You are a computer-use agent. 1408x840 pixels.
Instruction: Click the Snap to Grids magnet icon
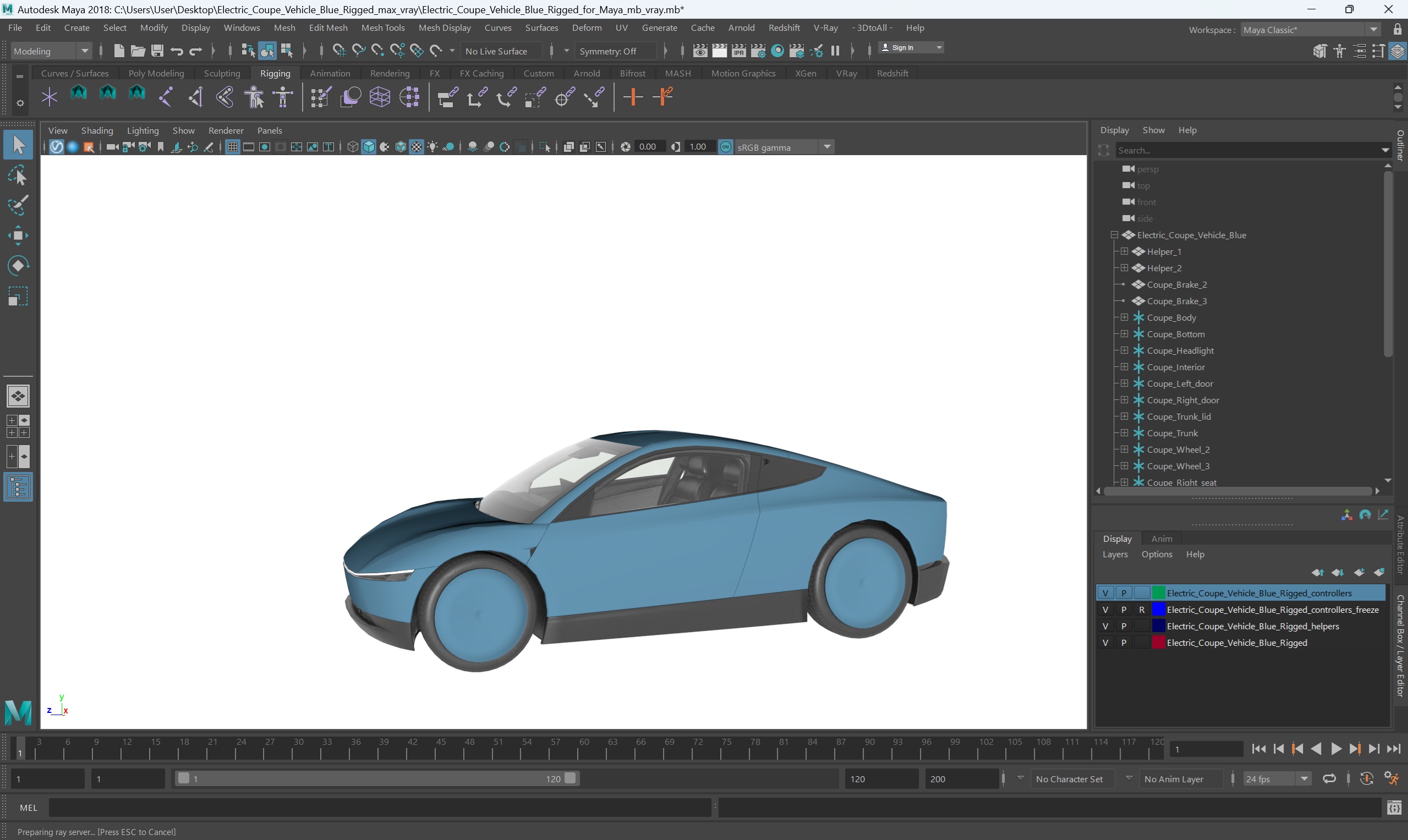point(339,51)
